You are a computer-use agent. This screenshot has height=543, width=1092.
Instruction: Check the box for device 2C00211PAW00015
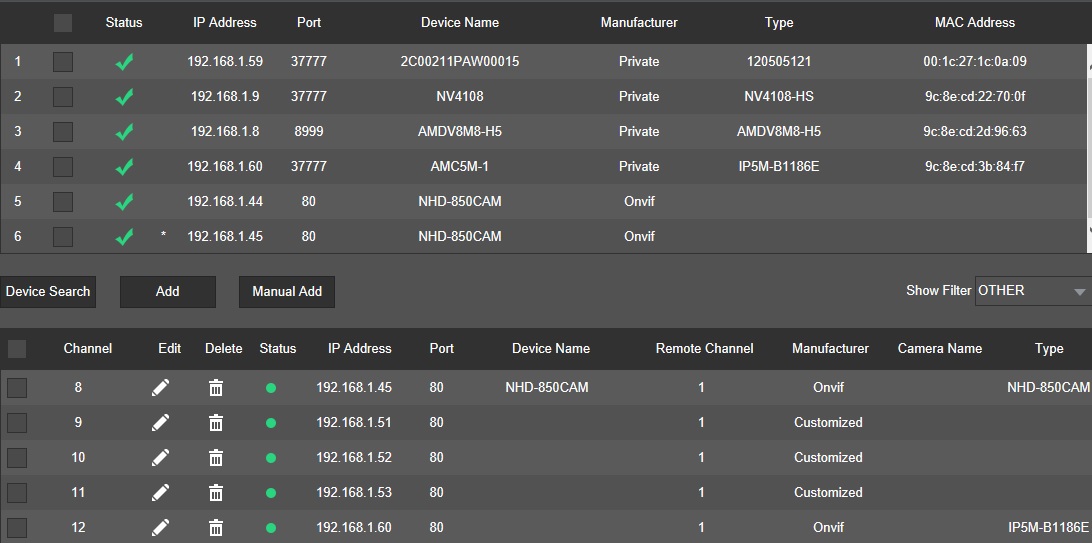(63, 62)
